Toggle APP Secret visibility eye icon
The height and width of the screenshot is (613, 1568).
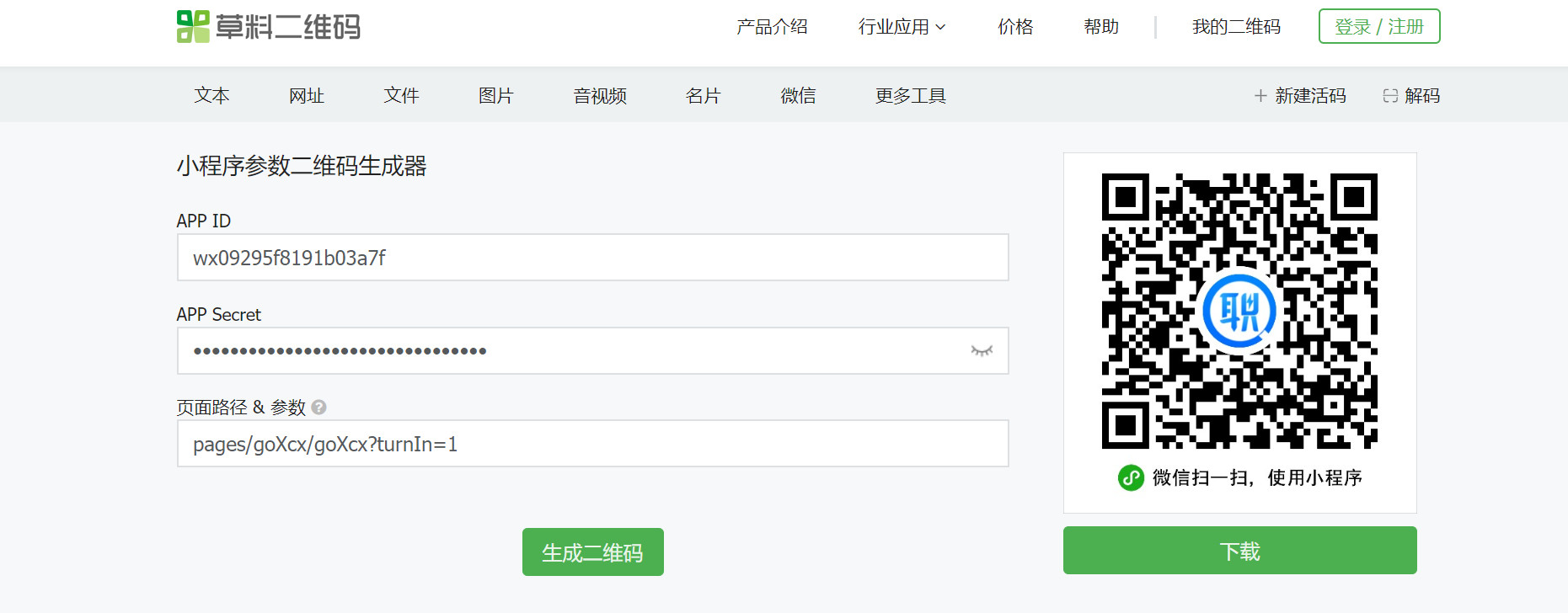(x=982, y=351)
